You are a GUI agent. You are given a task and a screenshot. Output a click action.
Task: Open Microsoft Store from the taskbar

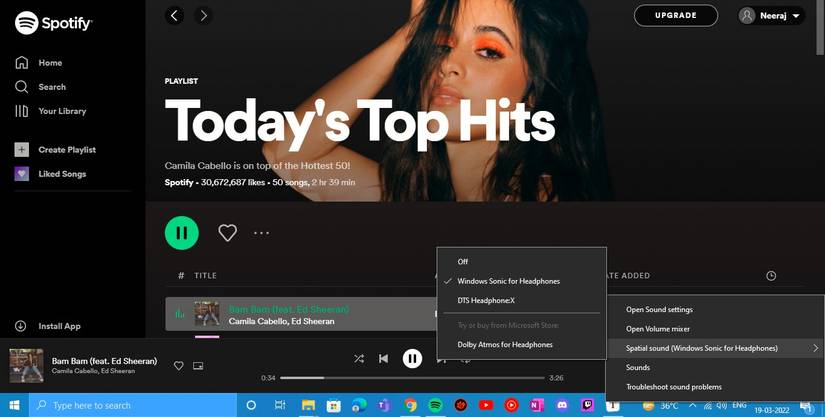coord(334,405)
